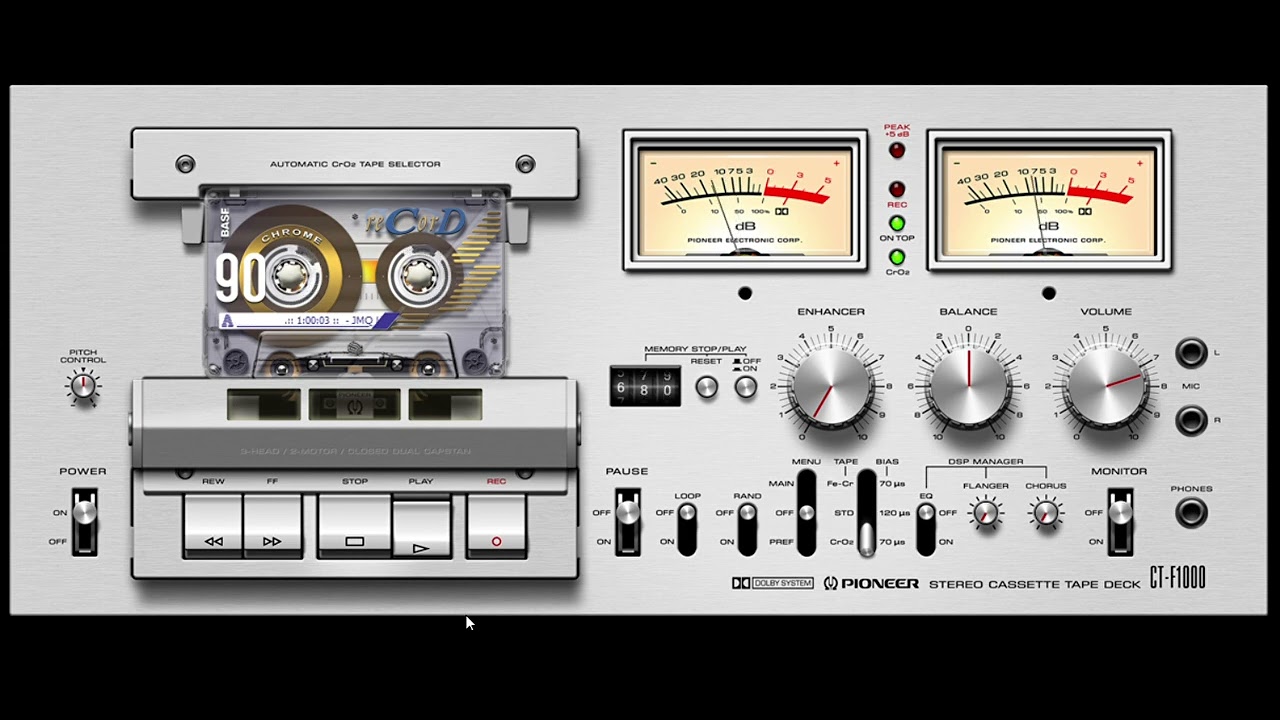Flip the MONITOR switch

1121,522
